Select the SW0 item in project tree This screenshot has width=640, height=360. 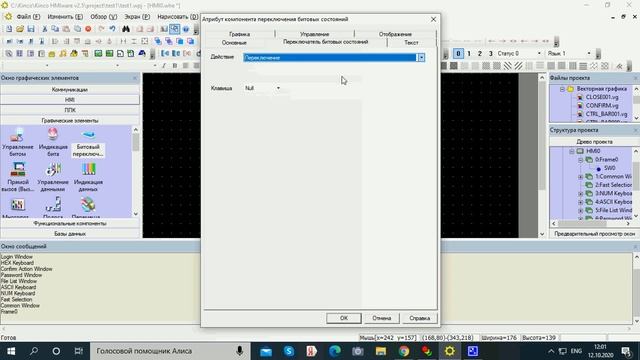click(609, 168)
